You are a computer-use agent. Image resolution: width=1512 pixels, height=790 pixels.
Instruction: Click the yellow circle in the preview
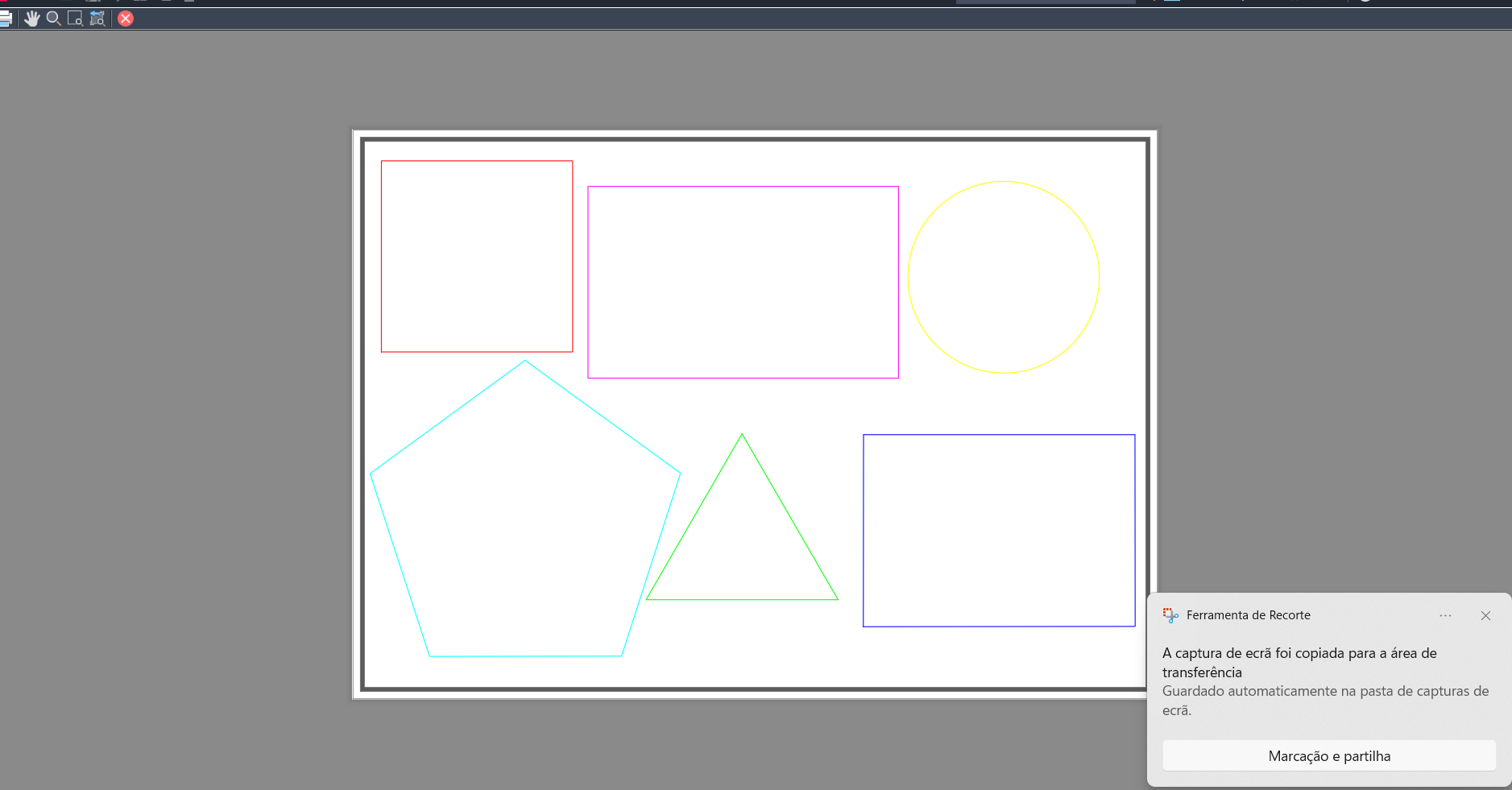click(x=1004, y=277)
